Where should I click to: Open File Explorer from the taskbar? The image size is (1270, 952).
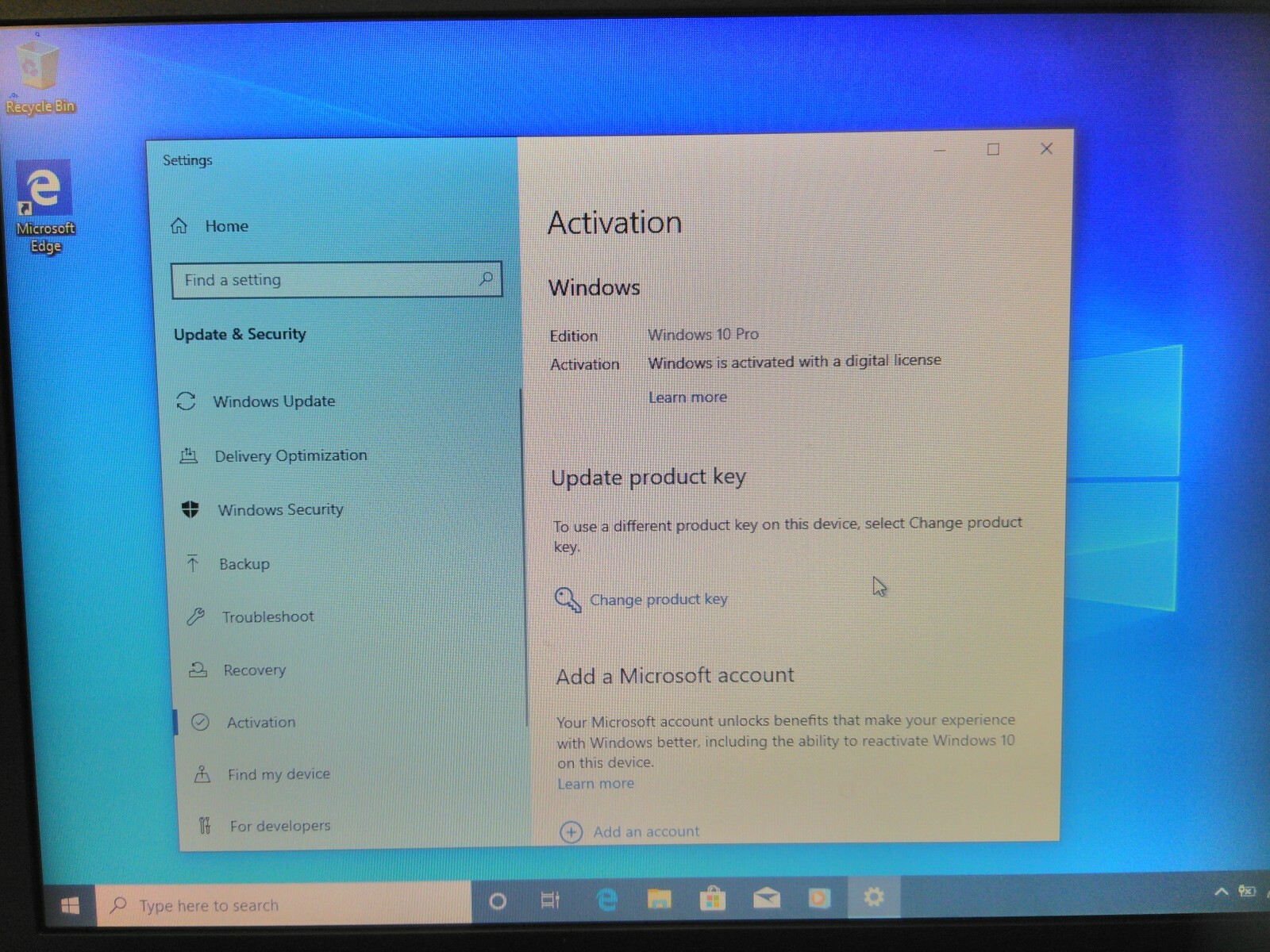pyautogui.click(x=659, y=899)
